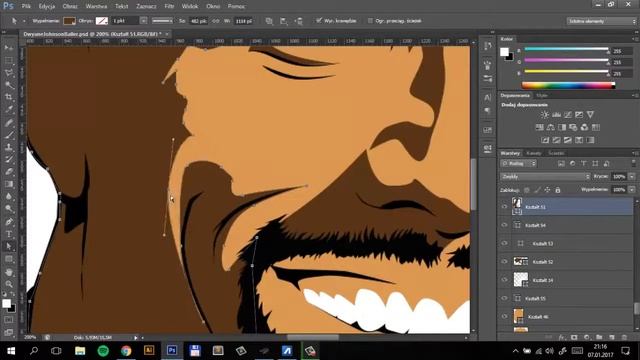
Task: Hide the Kształt 55 layer
Action: coord(504,298)
